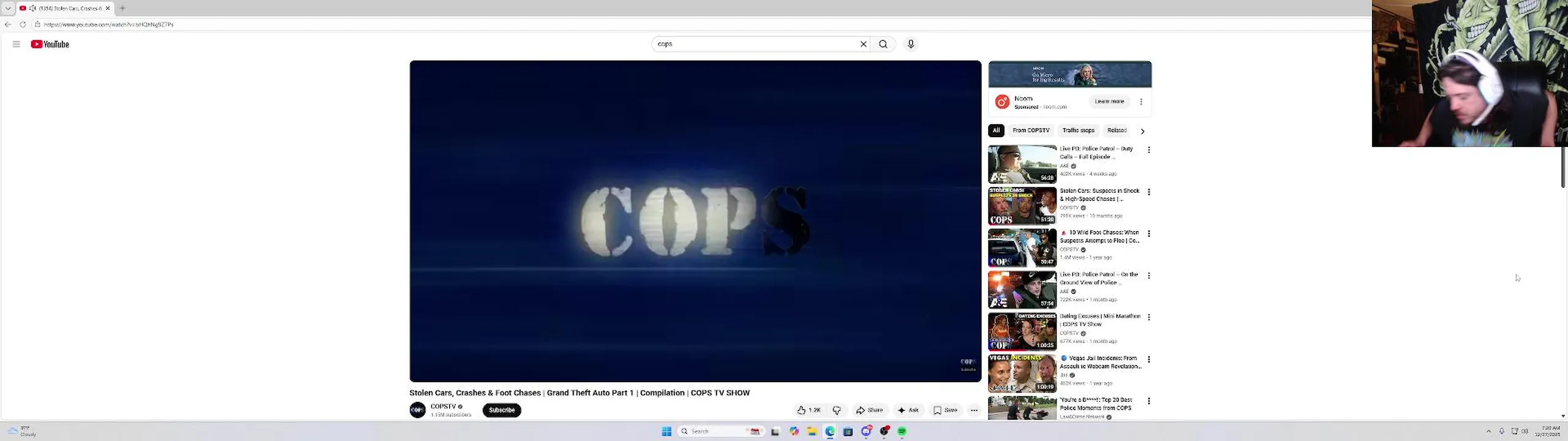Go to YouTube home via logo
Screen dimensions: 1568x441
tap(50, 44)
